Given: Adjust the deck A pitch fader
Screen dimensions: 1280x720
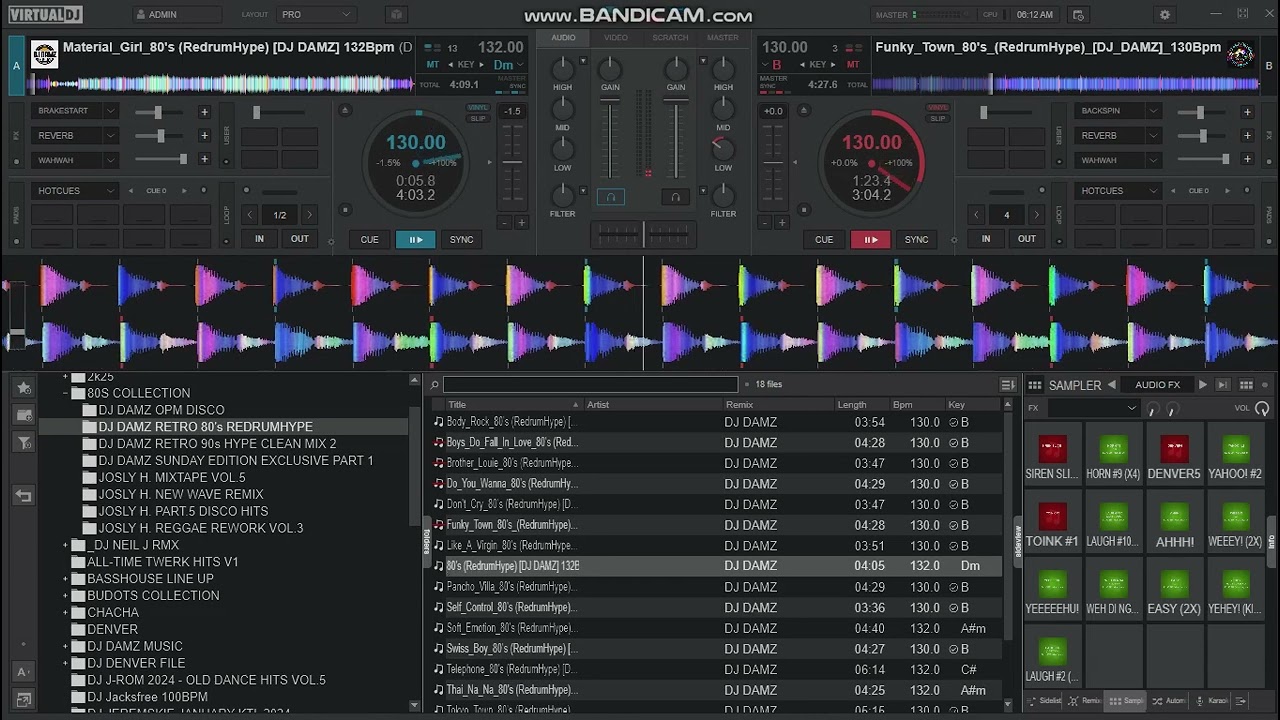Looking at the screenshot, I should click(x=512, y=165).
